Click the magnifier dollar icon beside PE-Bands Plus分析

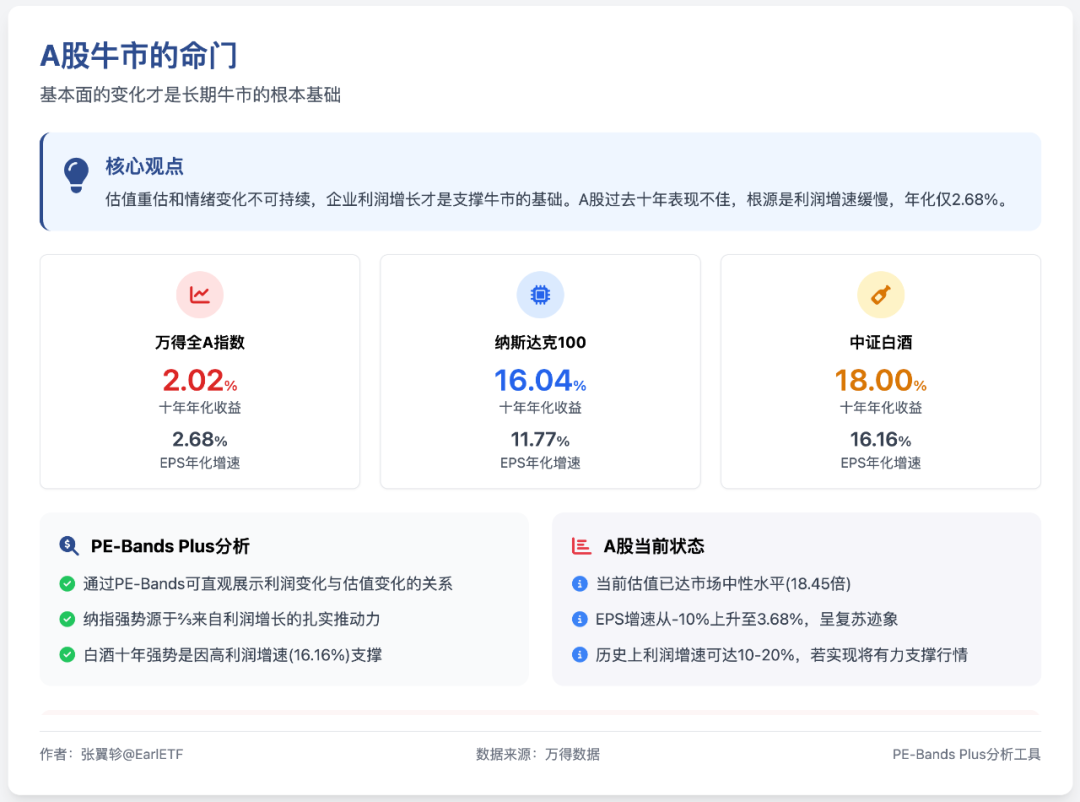[x=68, y=546]
